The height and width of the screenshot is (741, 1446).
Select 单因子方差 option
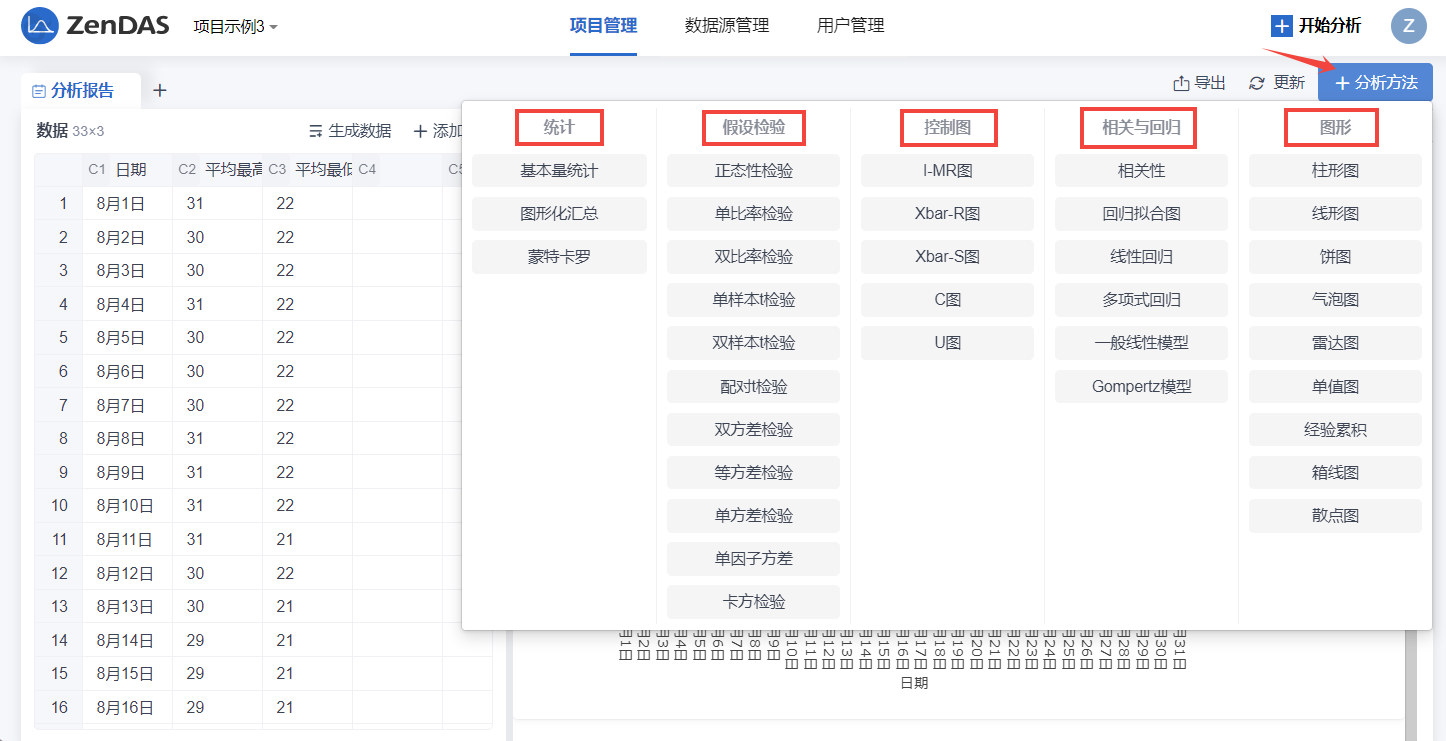coord(753,559)
